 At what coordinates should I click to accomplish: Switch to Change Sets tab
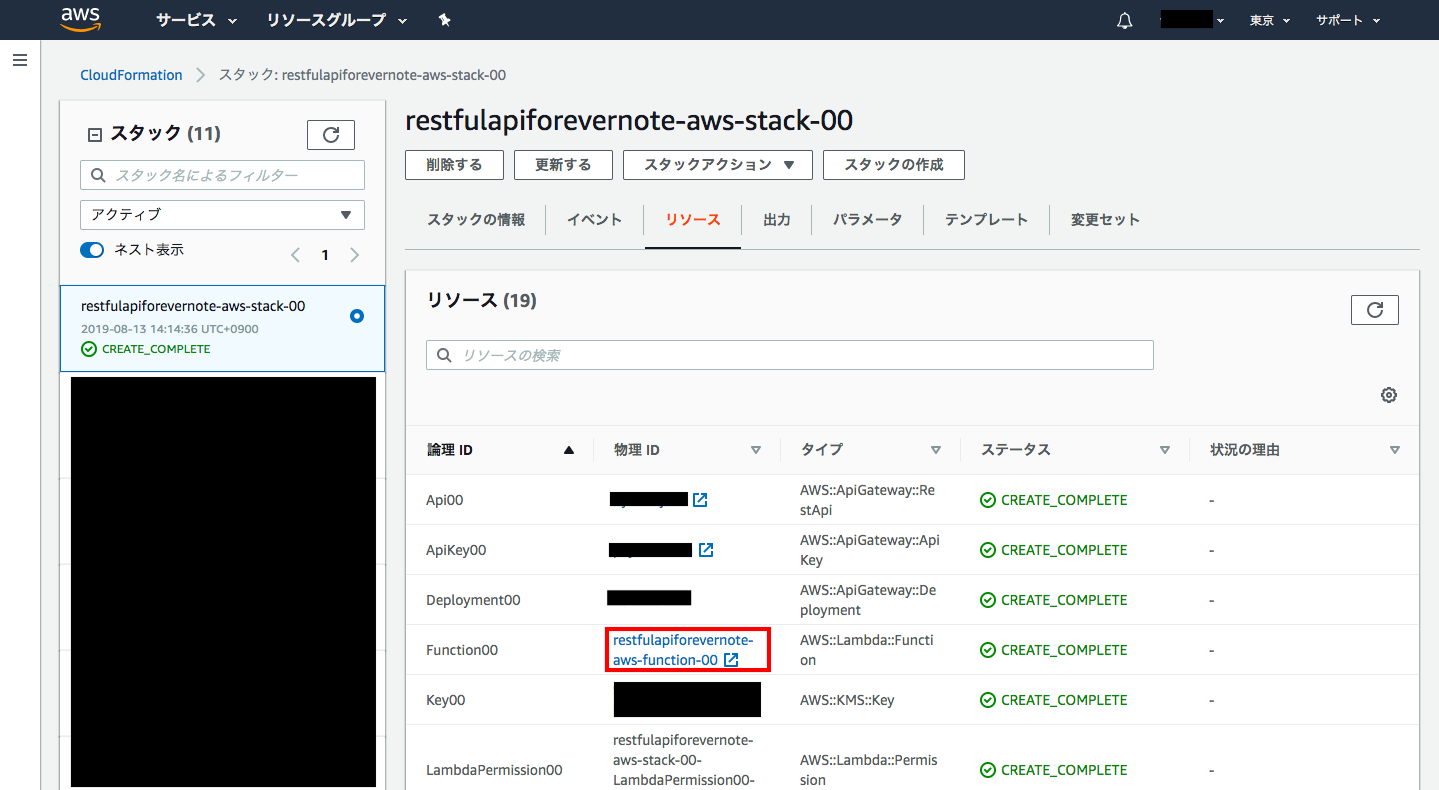click(1105, 220)
